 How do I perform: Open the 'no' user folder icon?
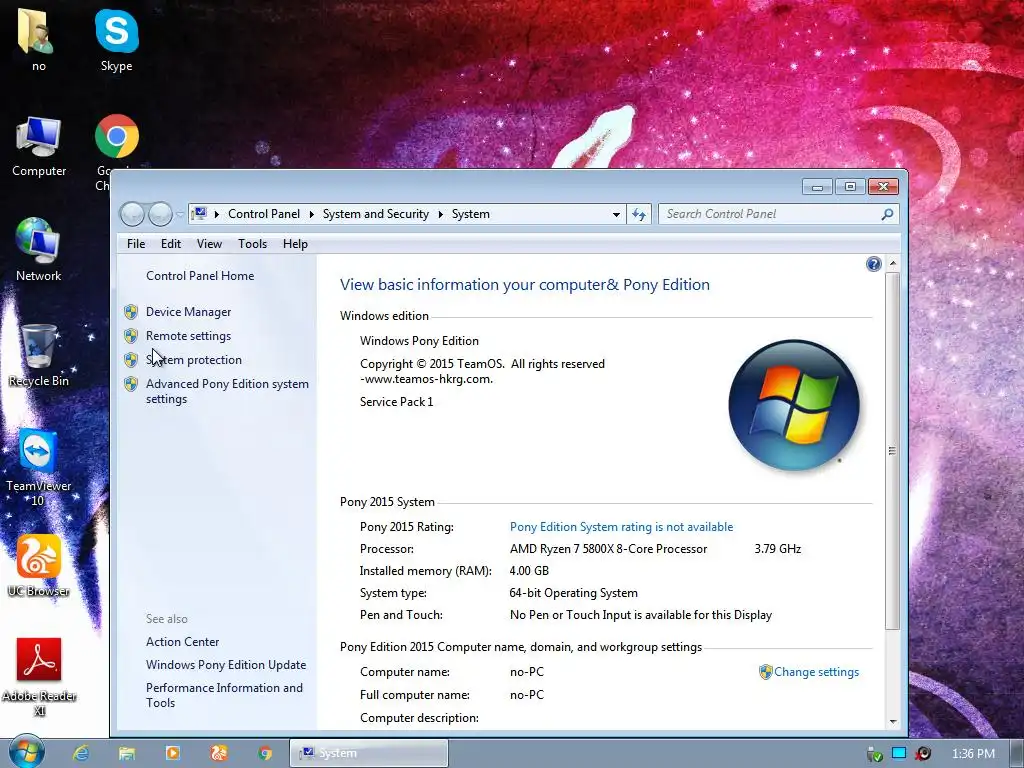pos(39,40)
